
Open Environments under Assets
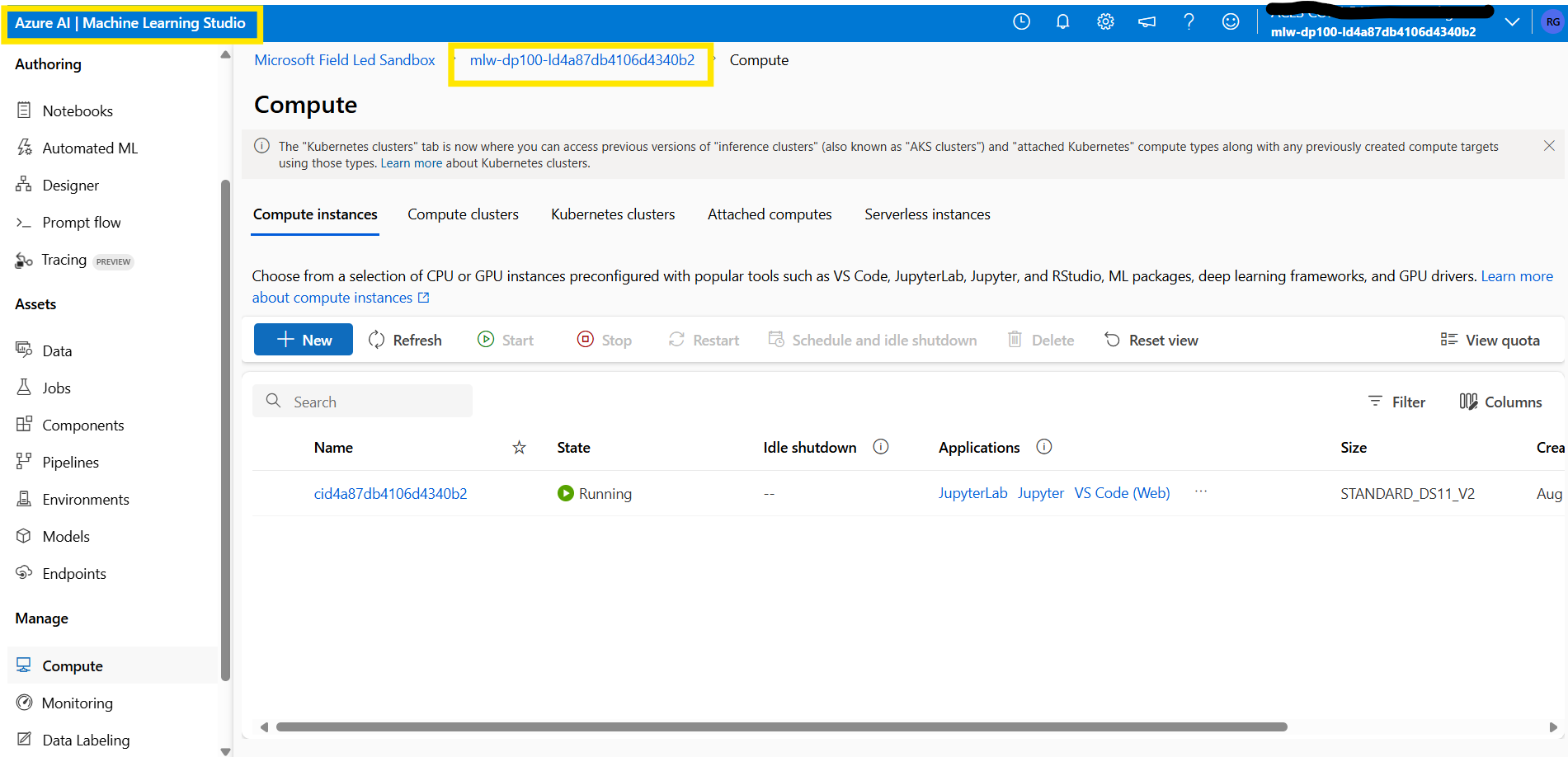72,499
